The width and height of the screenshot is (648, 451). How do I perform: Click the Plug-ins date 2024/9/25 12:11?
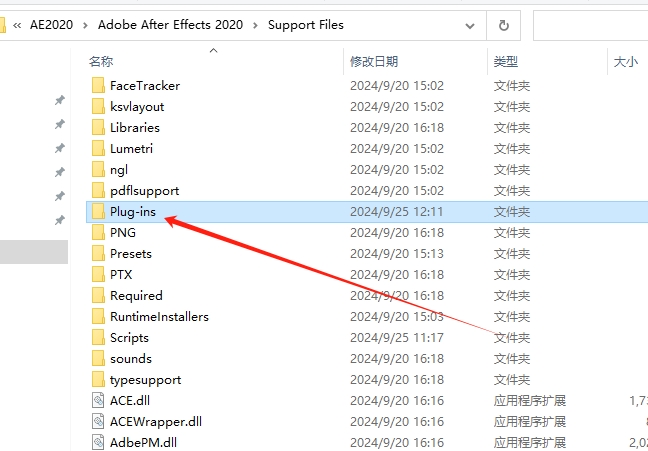(396, 212)
